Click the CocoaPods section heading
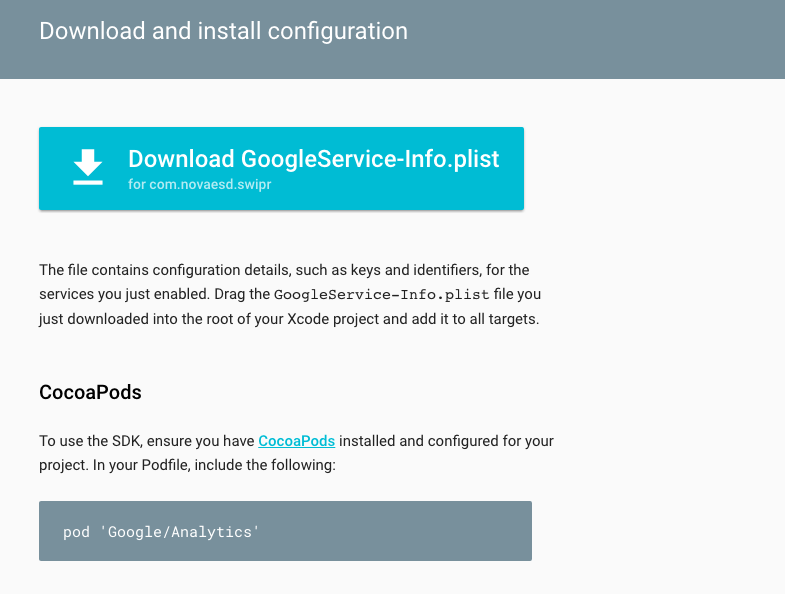 [90, 392]
